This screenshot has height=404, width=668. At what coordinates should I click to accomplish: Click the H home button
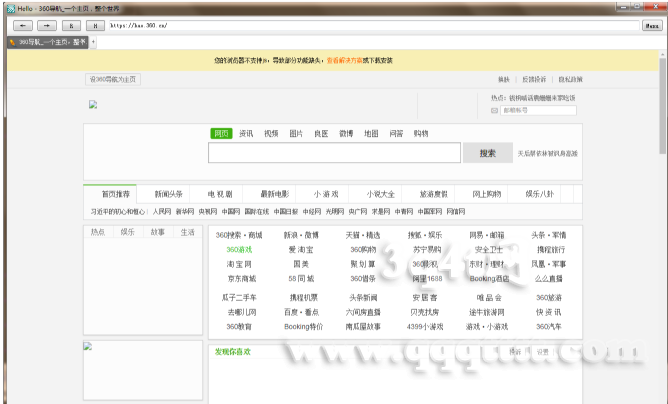click(x=95, y=26)
